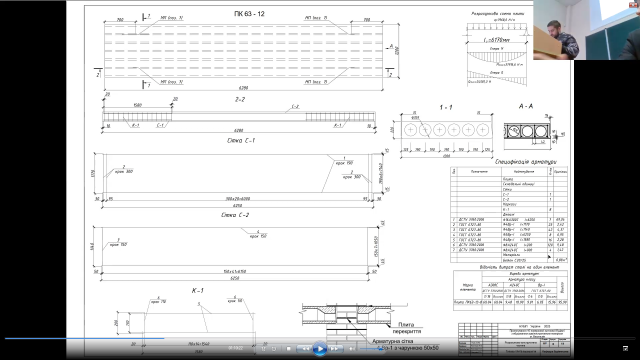Click the reinforcement specification table
The width and height of the screenshot is (640, 360).
tap(509, 214)
